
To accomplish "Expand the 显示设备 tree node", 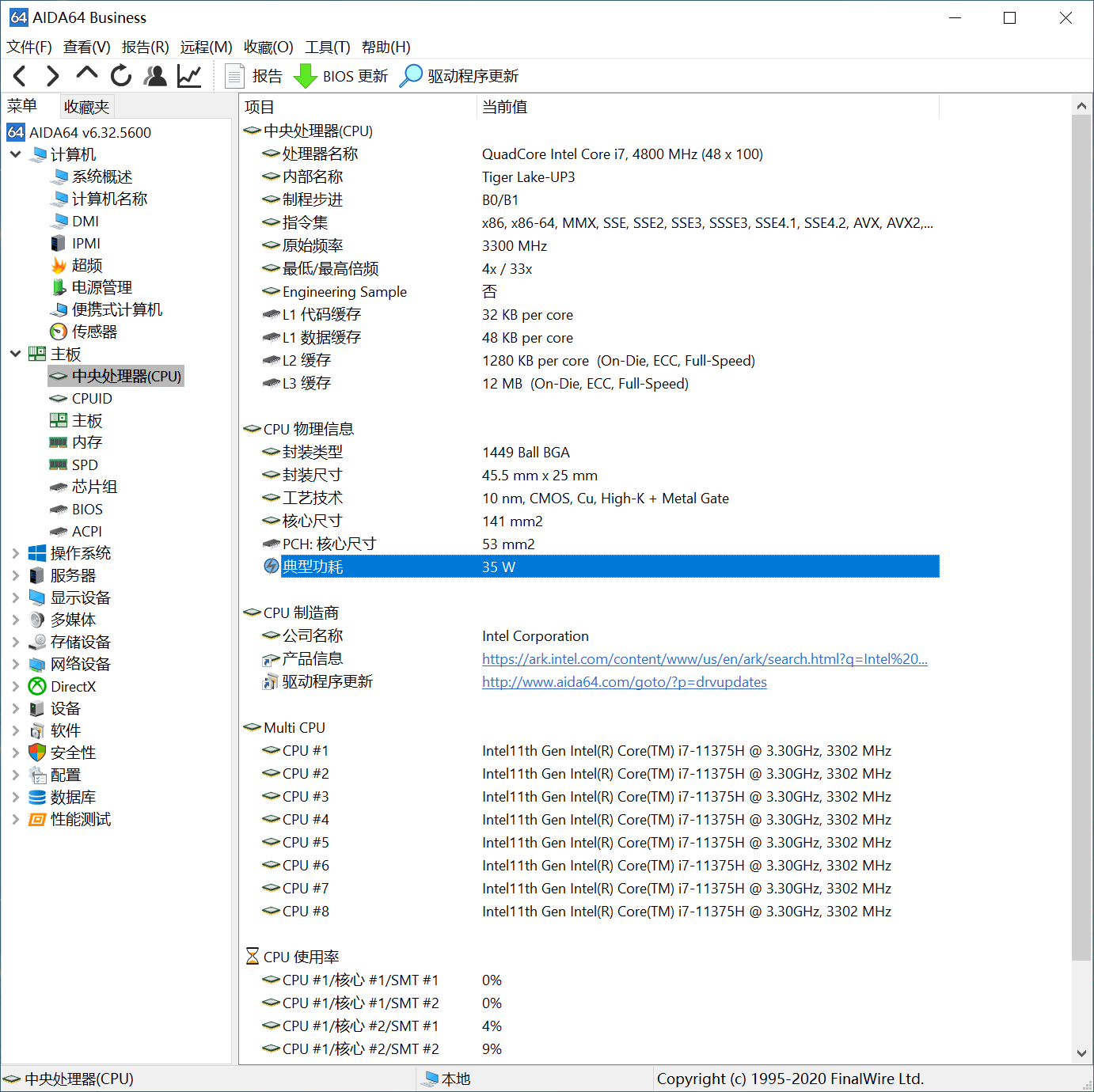I will click(15, 597).
